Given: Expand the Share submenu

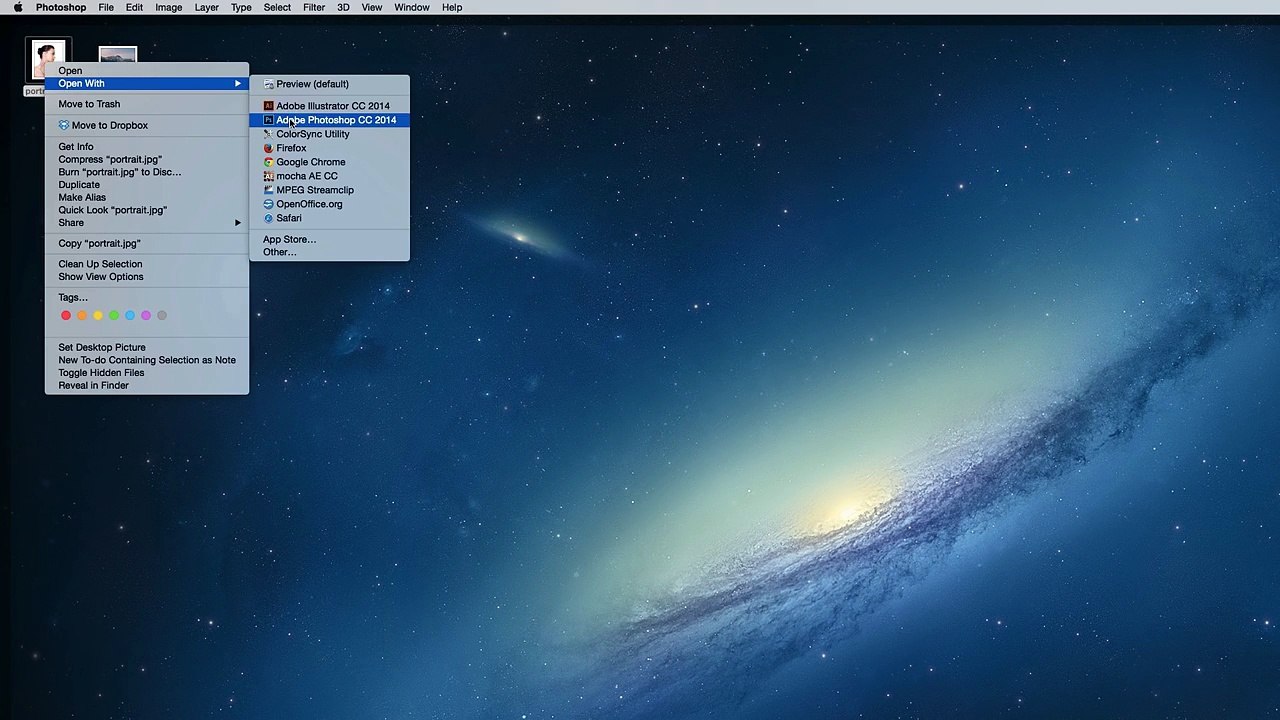Looking at the screenshot, I should (71, 223).
